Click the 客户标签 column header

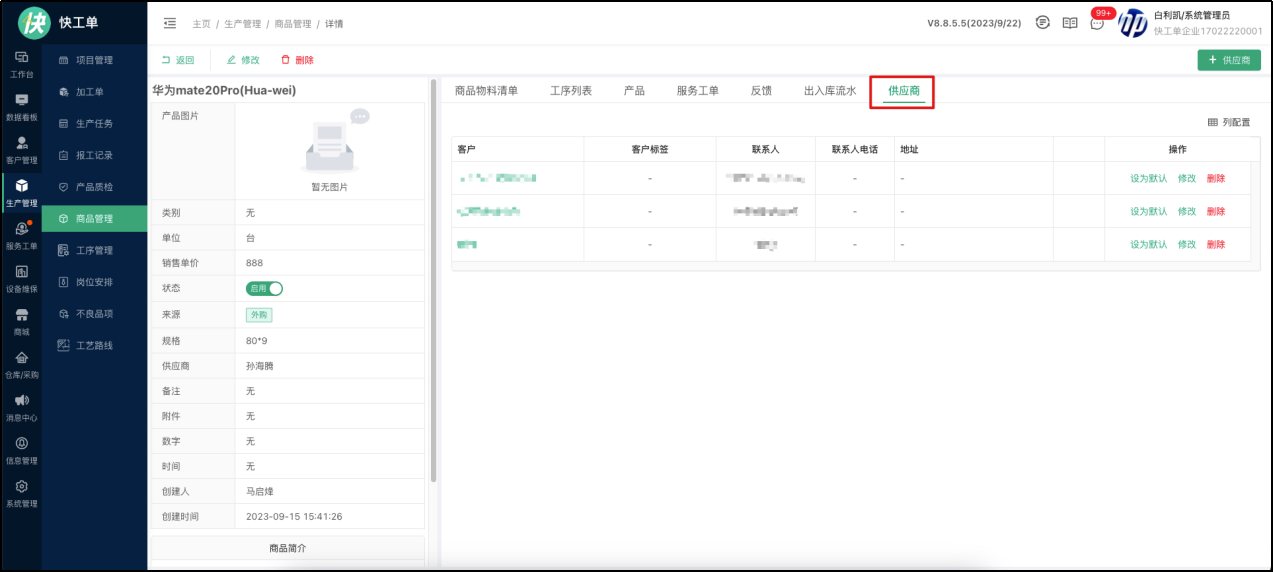click(649, 149)
